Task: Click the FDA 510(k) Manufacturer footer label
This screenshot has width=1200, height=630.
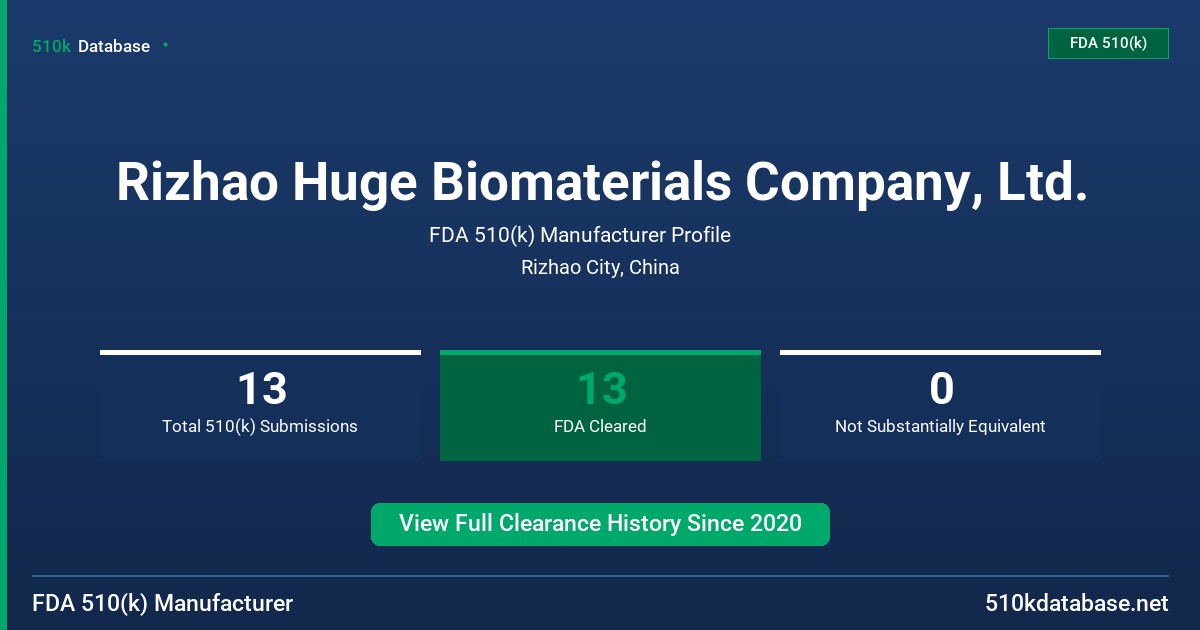Action: click(x=163, y=604)
